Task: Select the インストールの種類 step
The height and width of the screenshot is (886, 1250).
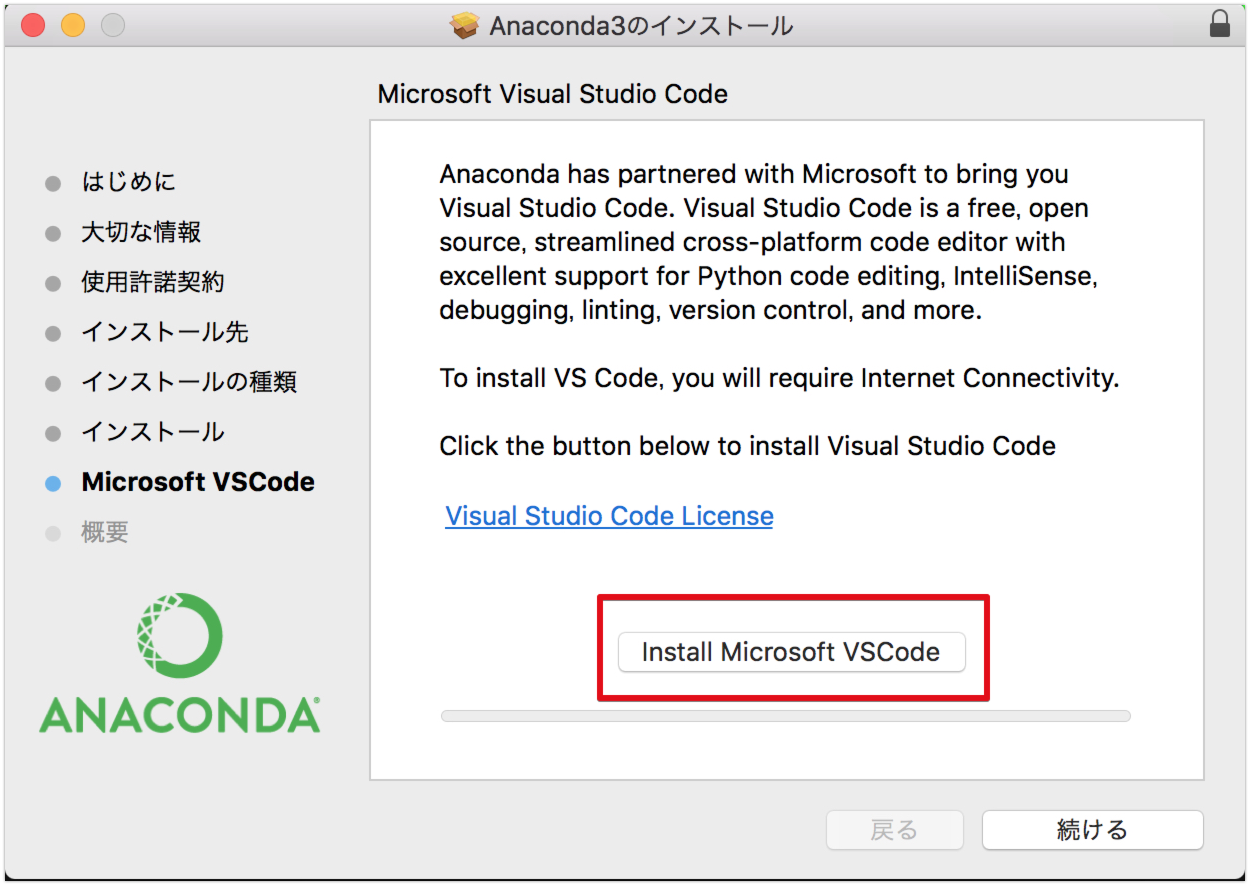Action: [x=189, y=382]
